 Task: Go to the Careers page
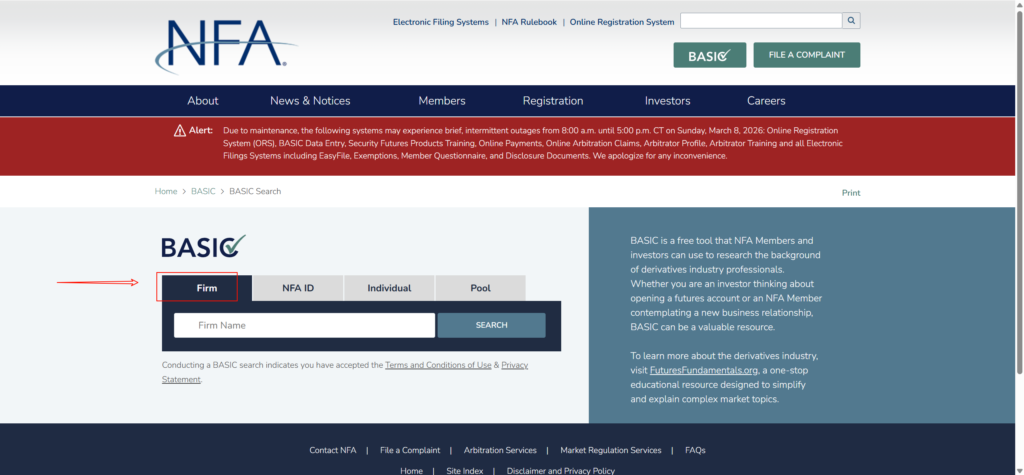pos(766,101)
